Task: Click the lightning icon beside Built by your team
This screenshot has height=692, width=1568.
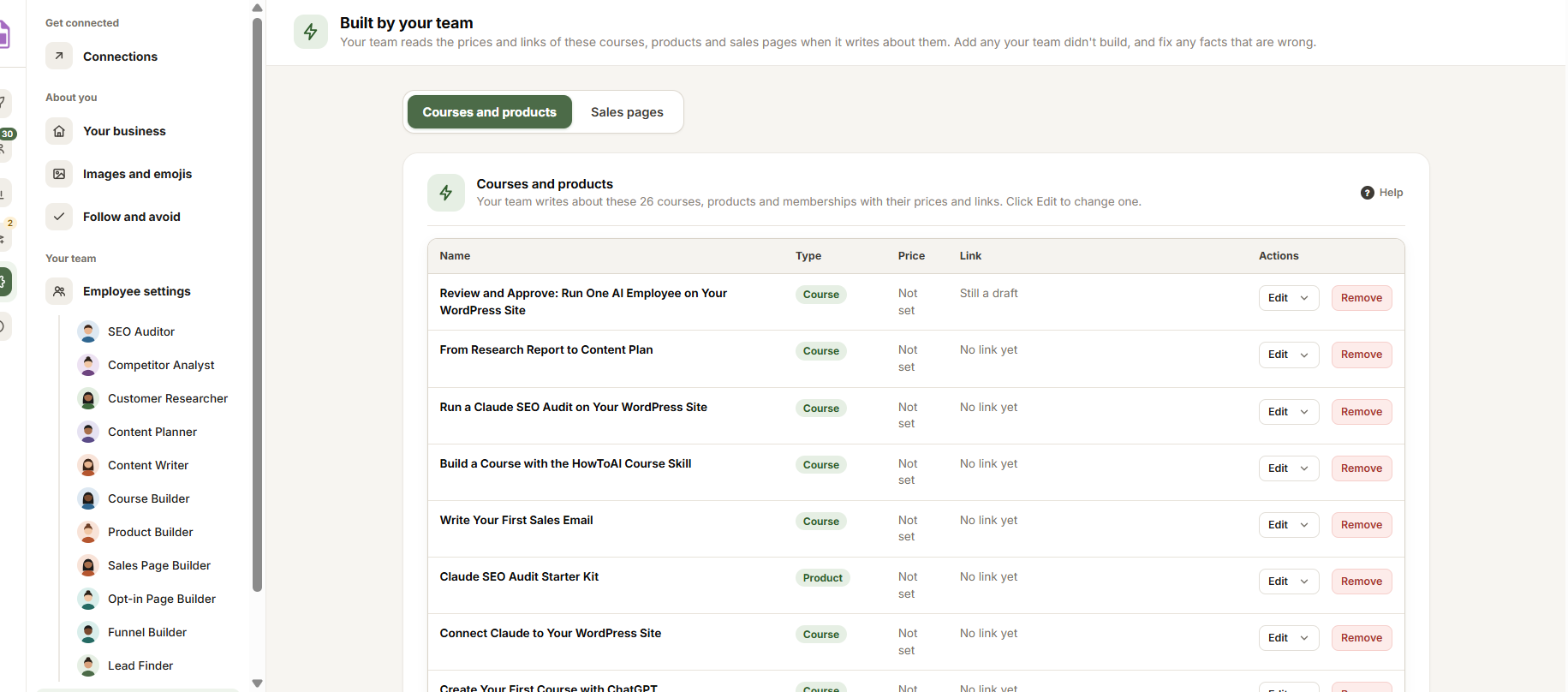Action: 311,31
